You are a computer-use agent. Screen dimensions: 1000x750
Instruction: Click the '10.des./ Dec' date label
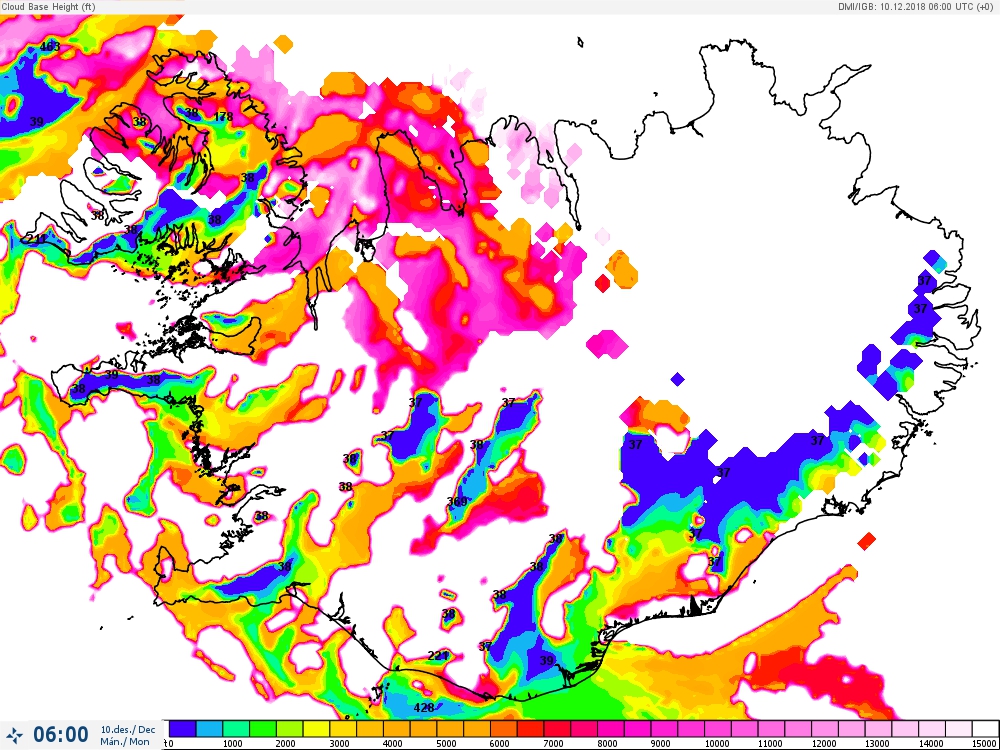pos(128,729)
